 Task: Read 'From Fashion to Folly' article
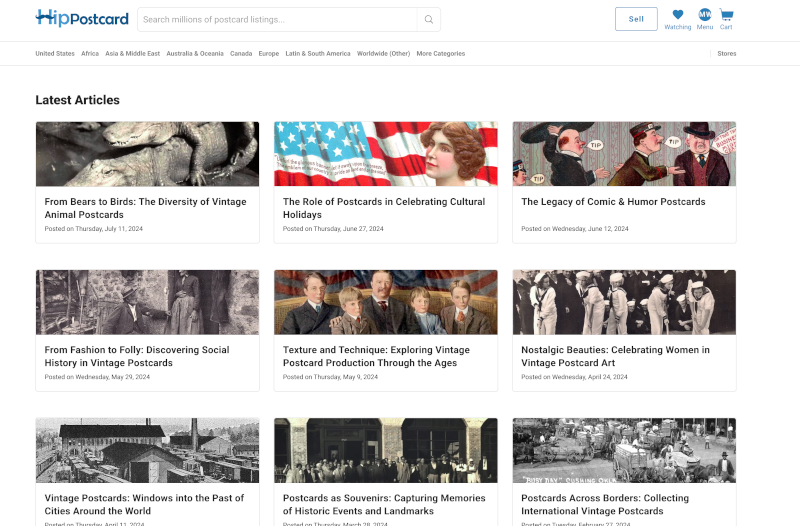(x=137, y=356)
